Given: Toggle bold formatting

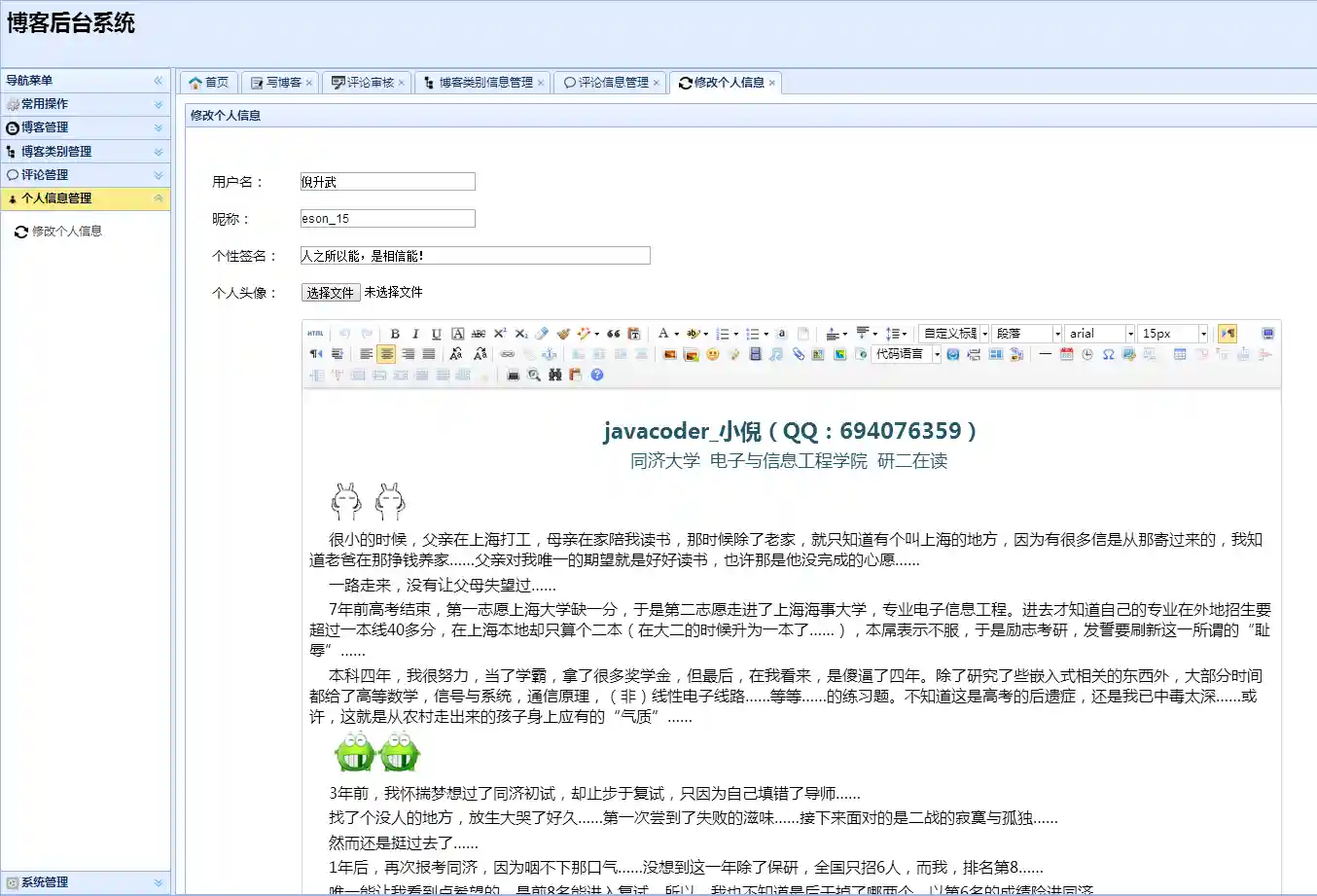Looking at the screenshot, I should click(x=395, y=334).
